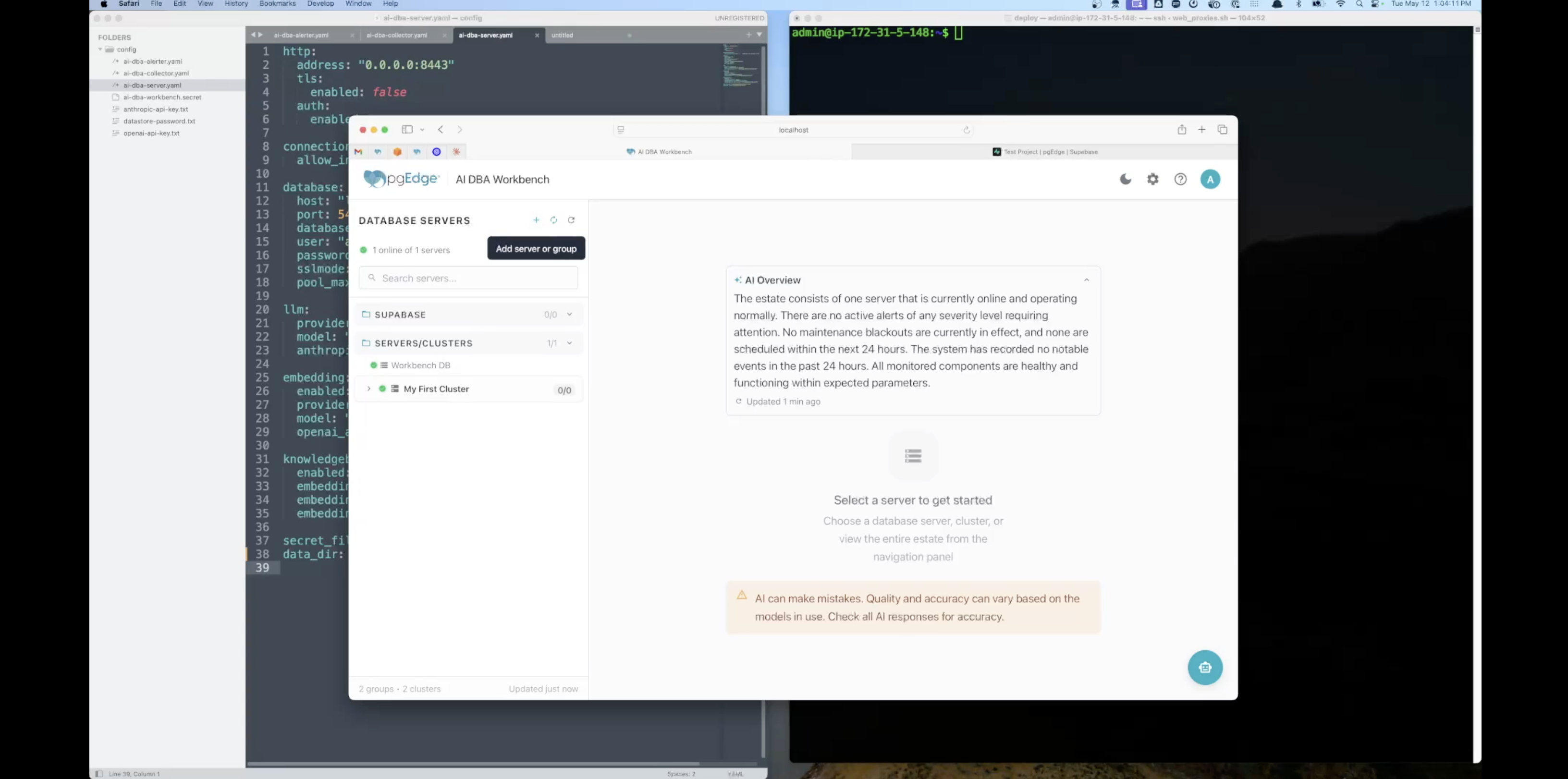Click the Safari sidebar toggle icon
The height and width of the screenshot is (779, 1568).
[407, 130]
